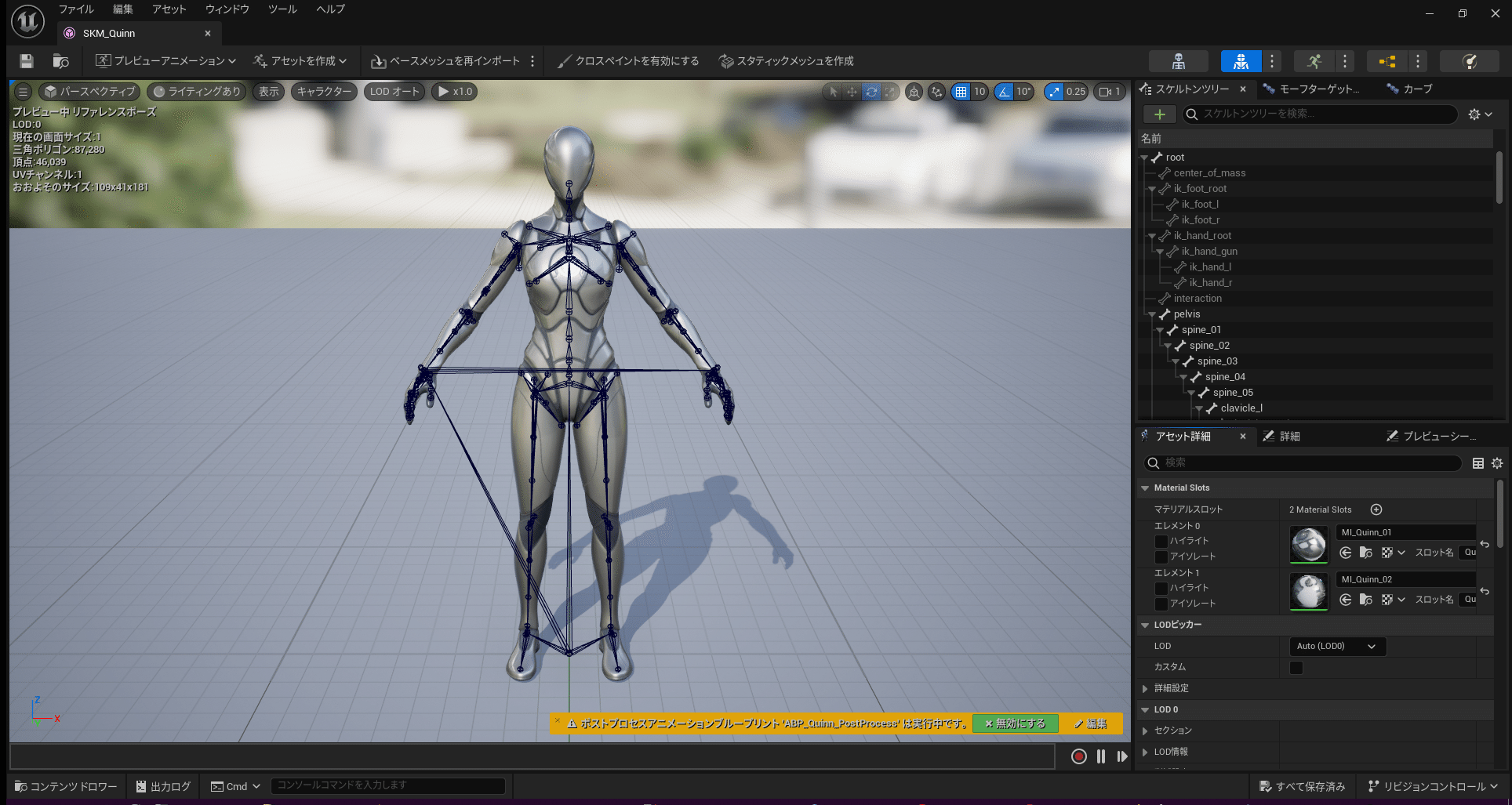1512x805 pixels.
Task: Activate the select mode arrow in viewport
Action: (x=833, y=92)
